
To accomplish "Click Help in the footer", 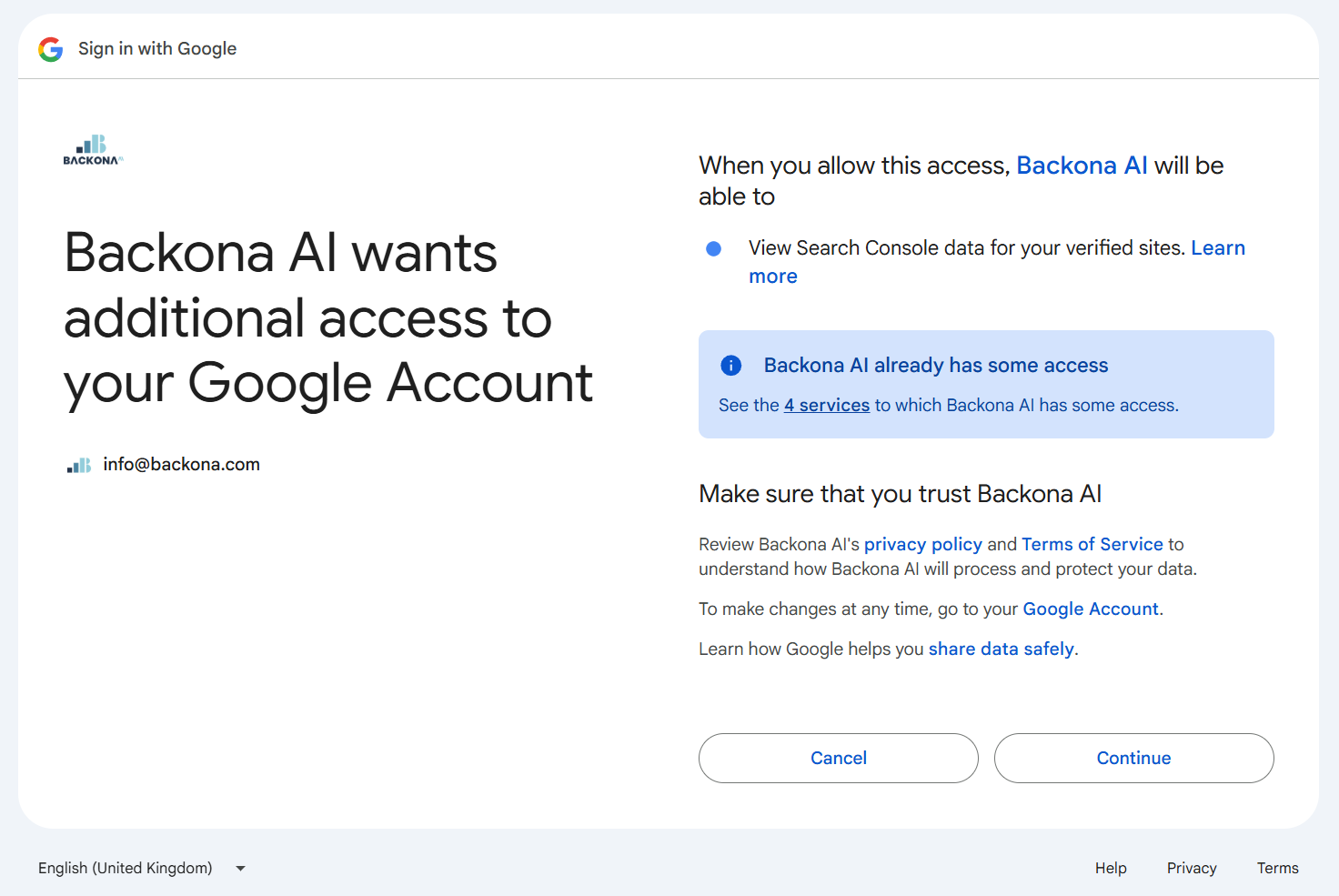I will point(1111,868).
